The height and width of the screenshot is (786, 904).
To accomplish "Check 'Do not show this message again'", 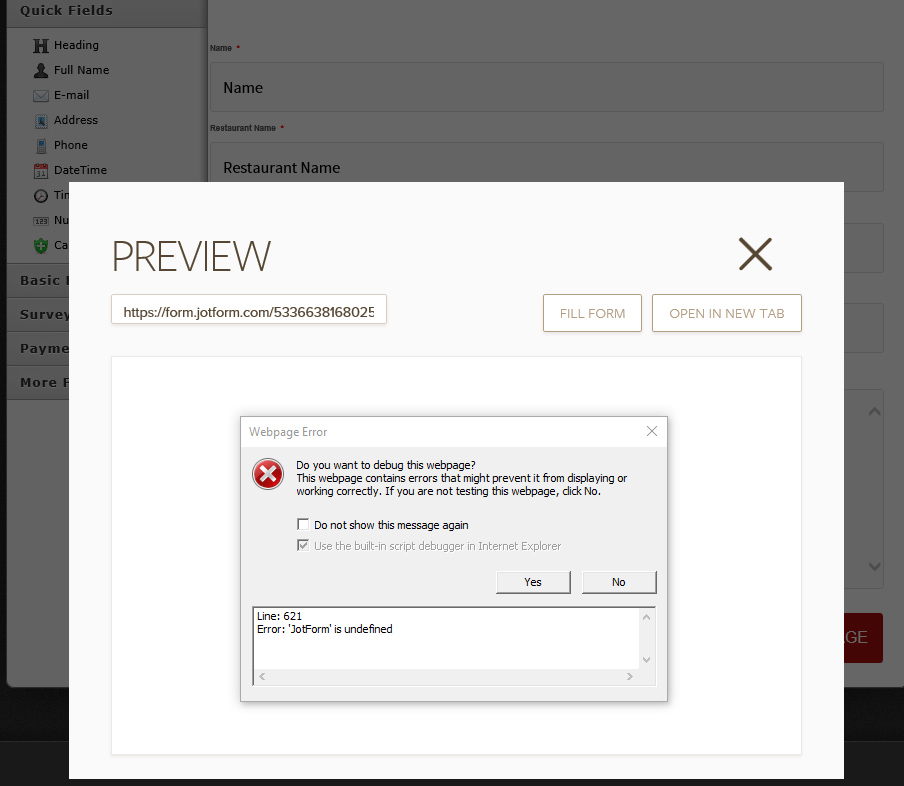I will click(x=303, y=524).
